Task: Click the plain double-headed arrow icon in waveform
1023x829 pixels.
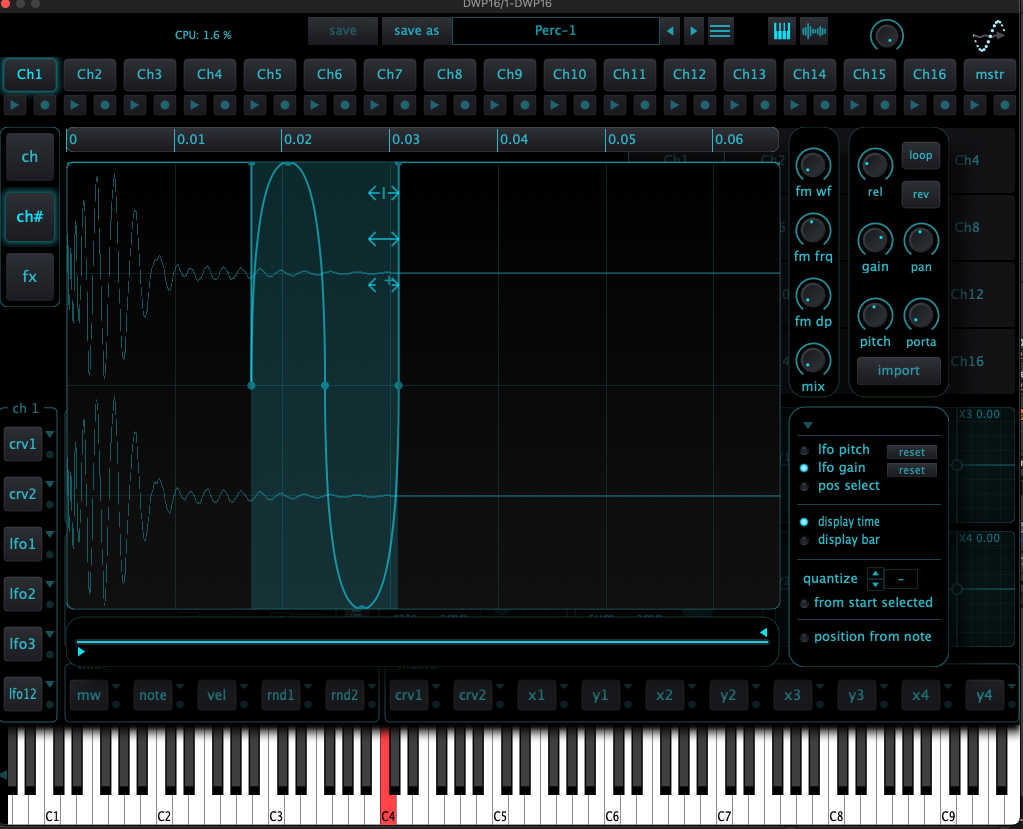Action: [x=383, y=239]
